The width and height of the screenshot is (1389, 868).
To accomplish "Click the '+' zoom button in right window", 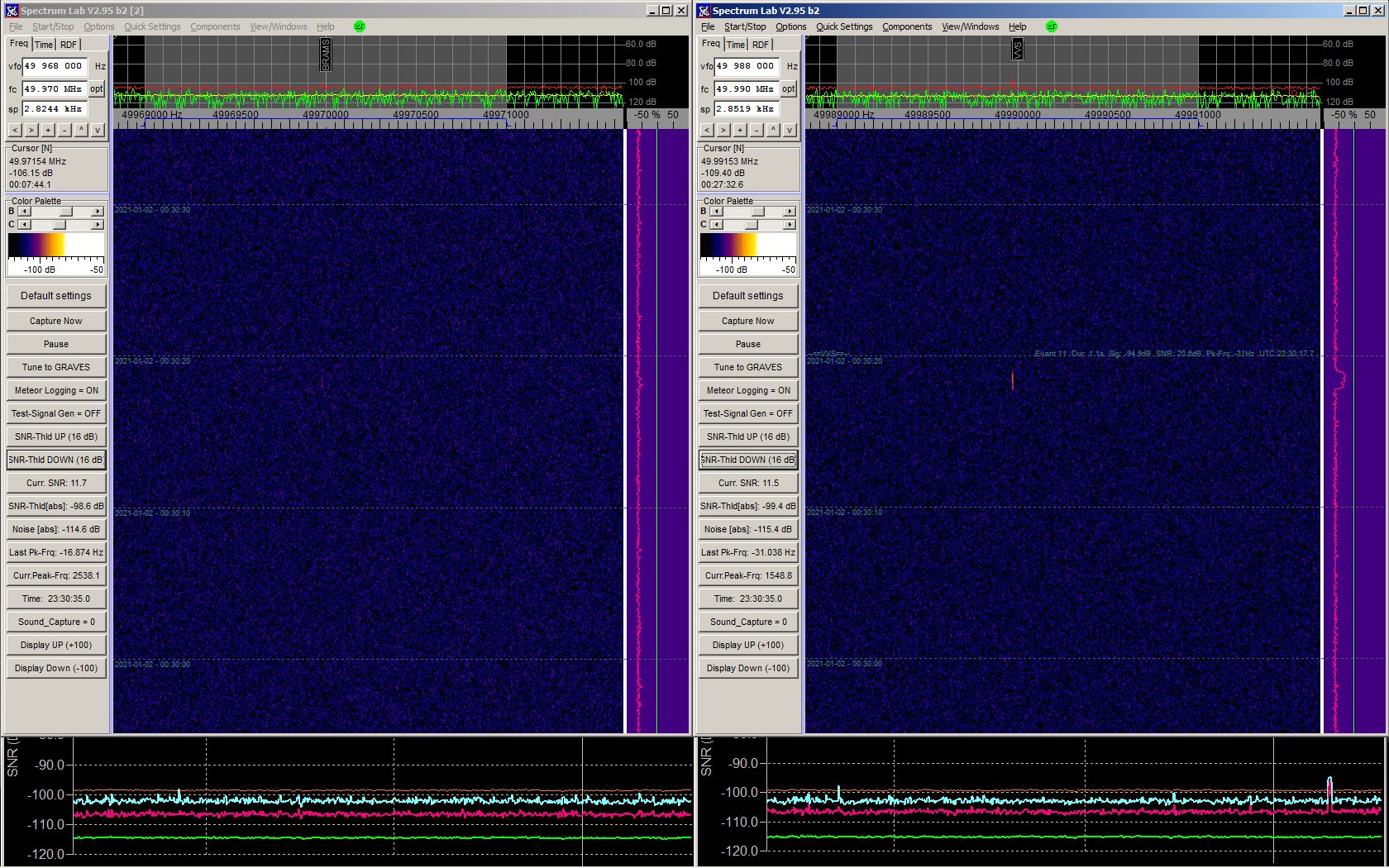I will tap(740, 130).
